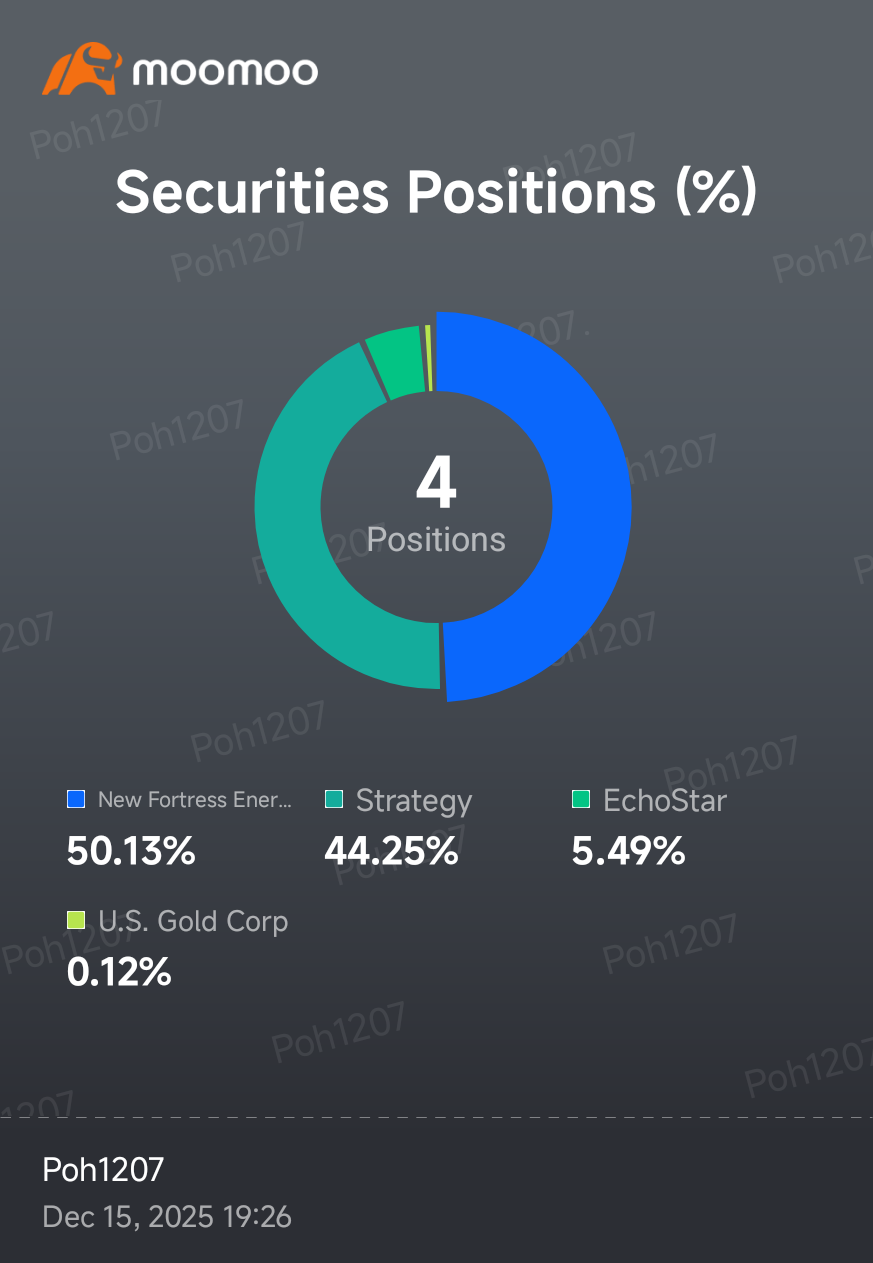
Task: Click the Securities Positions (%) title
Action: coord(436,191)
